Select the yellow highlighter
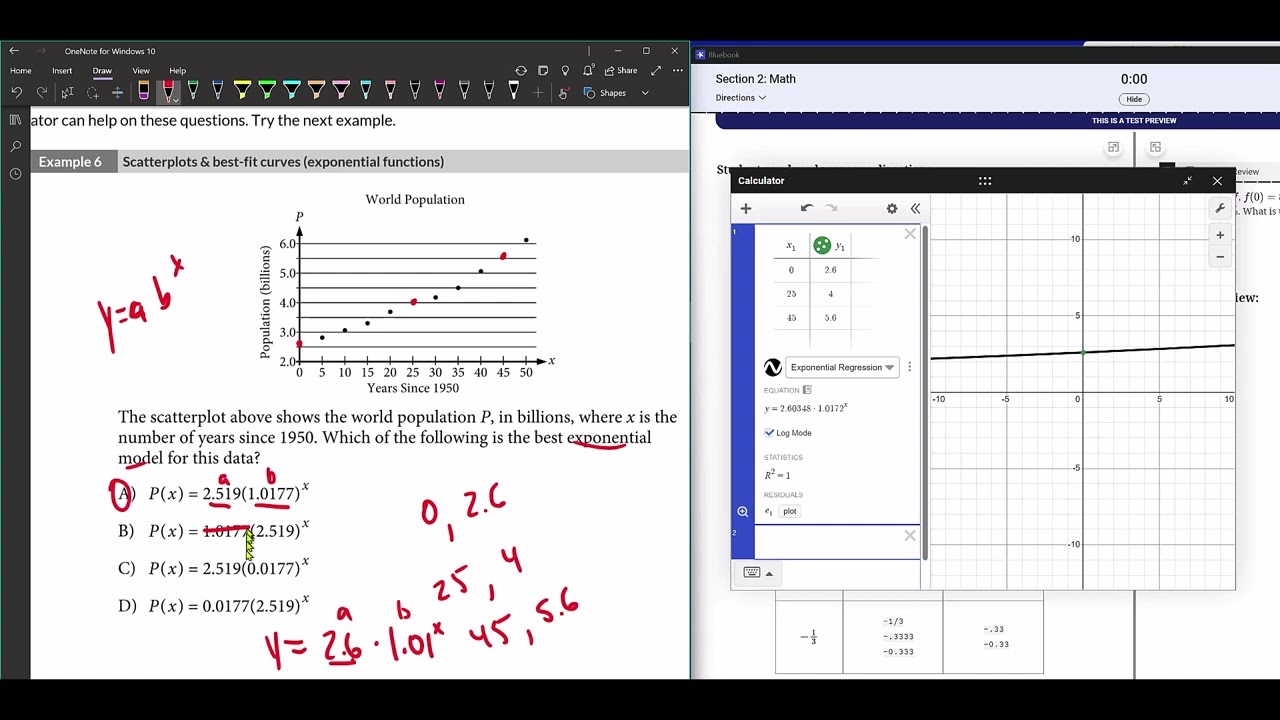1280x720 pixels. tap(242, 92)
